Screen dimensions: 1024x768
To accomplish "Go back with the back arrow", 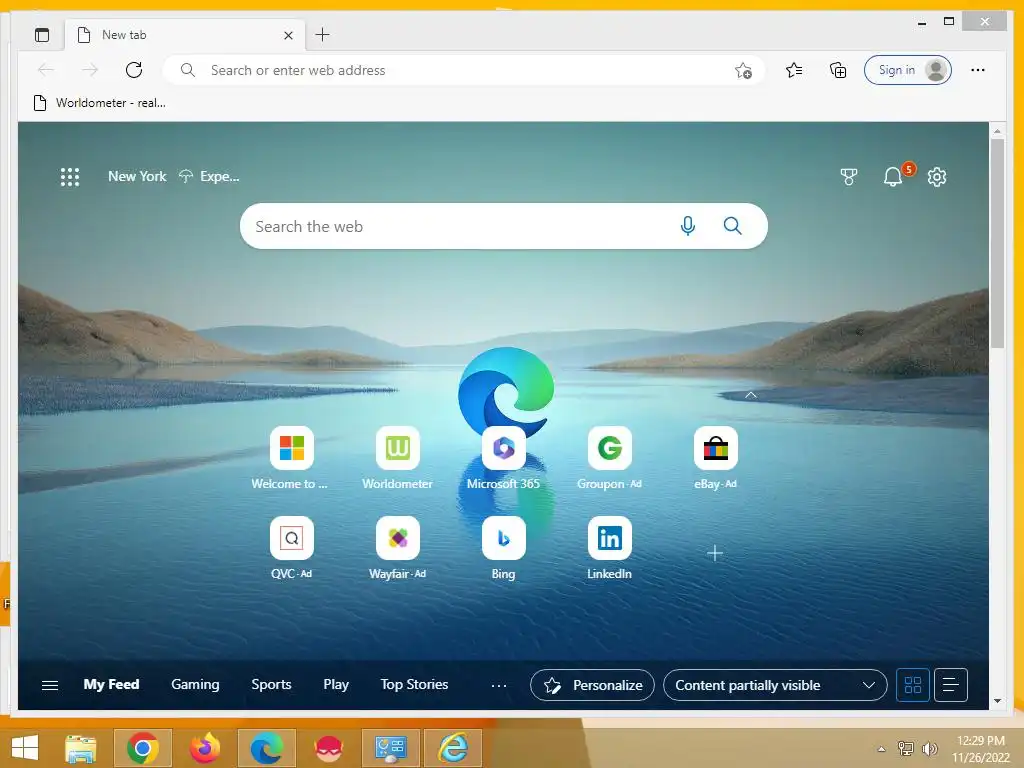I will (46, 70).
